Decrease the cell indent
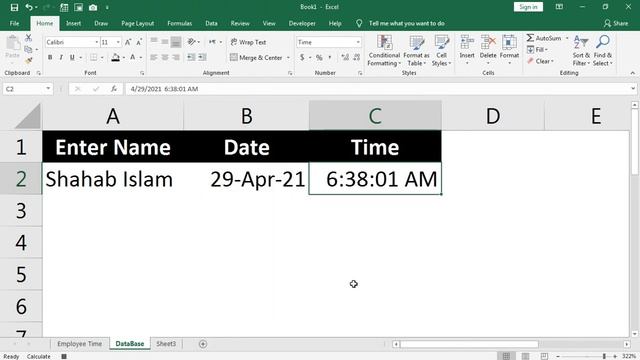The image size is (640, 360). tap(191, 58)
